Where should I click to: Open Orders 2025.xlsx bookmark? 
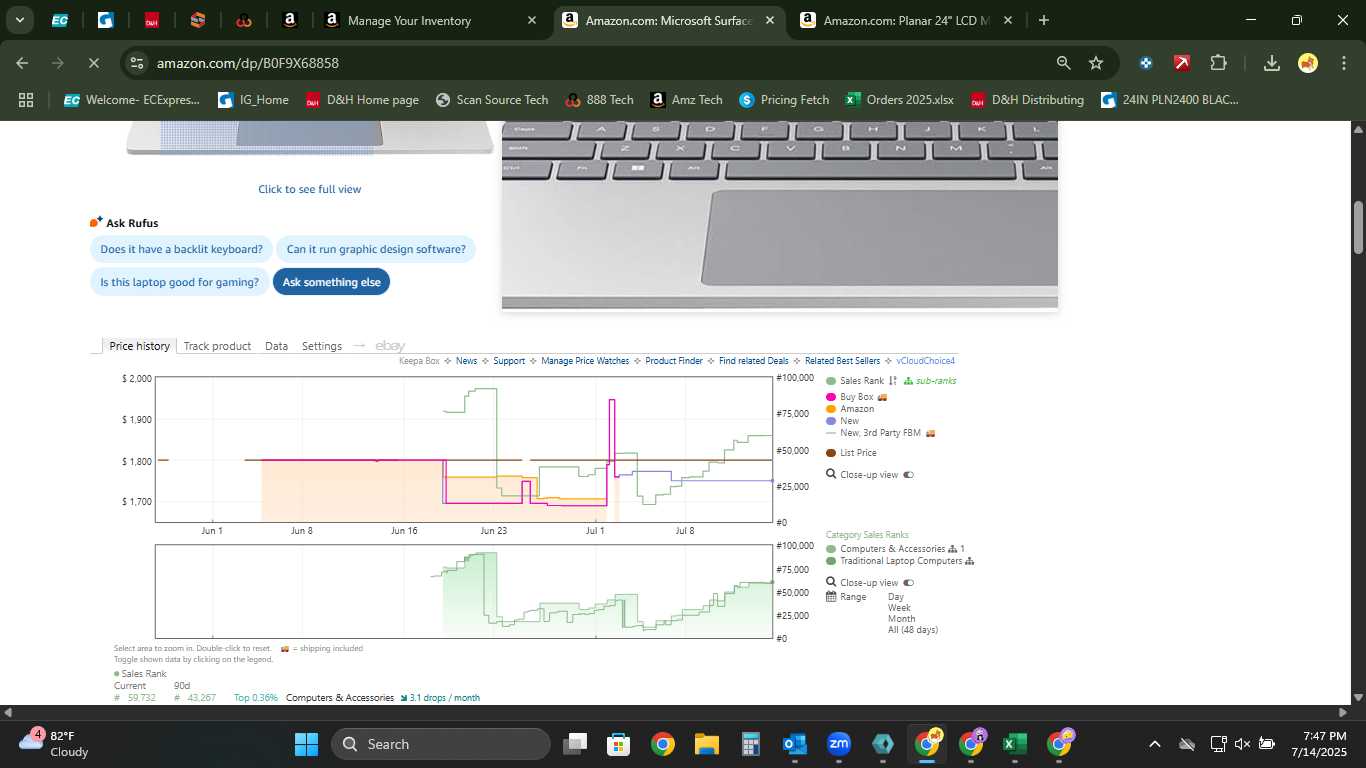tap(900, 100)
